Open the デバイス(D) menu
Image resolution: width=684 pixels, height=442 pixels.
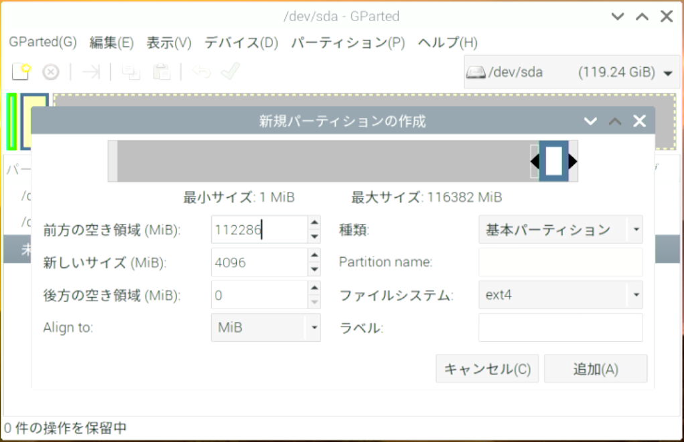241,42
